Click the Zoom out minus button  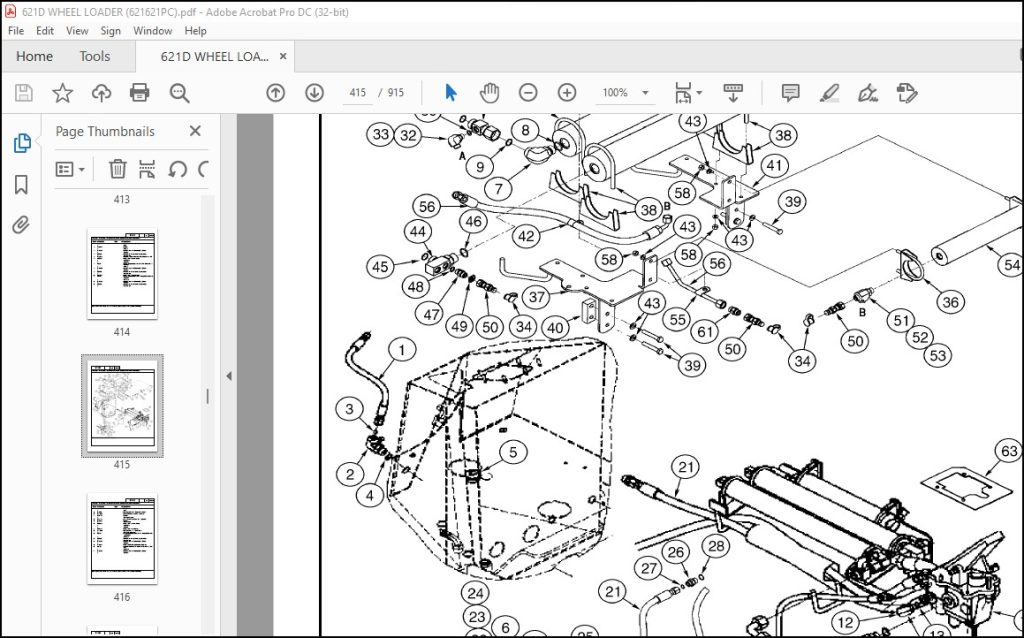(x=528, y=93)
